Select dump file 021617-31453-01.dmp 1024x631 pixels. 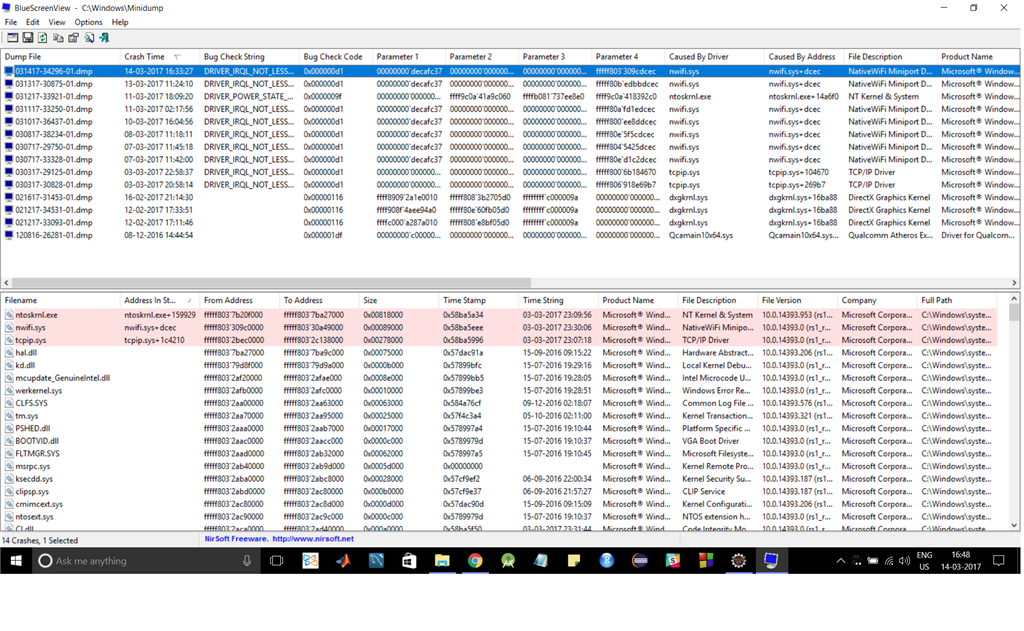click(x=54, y=197)
